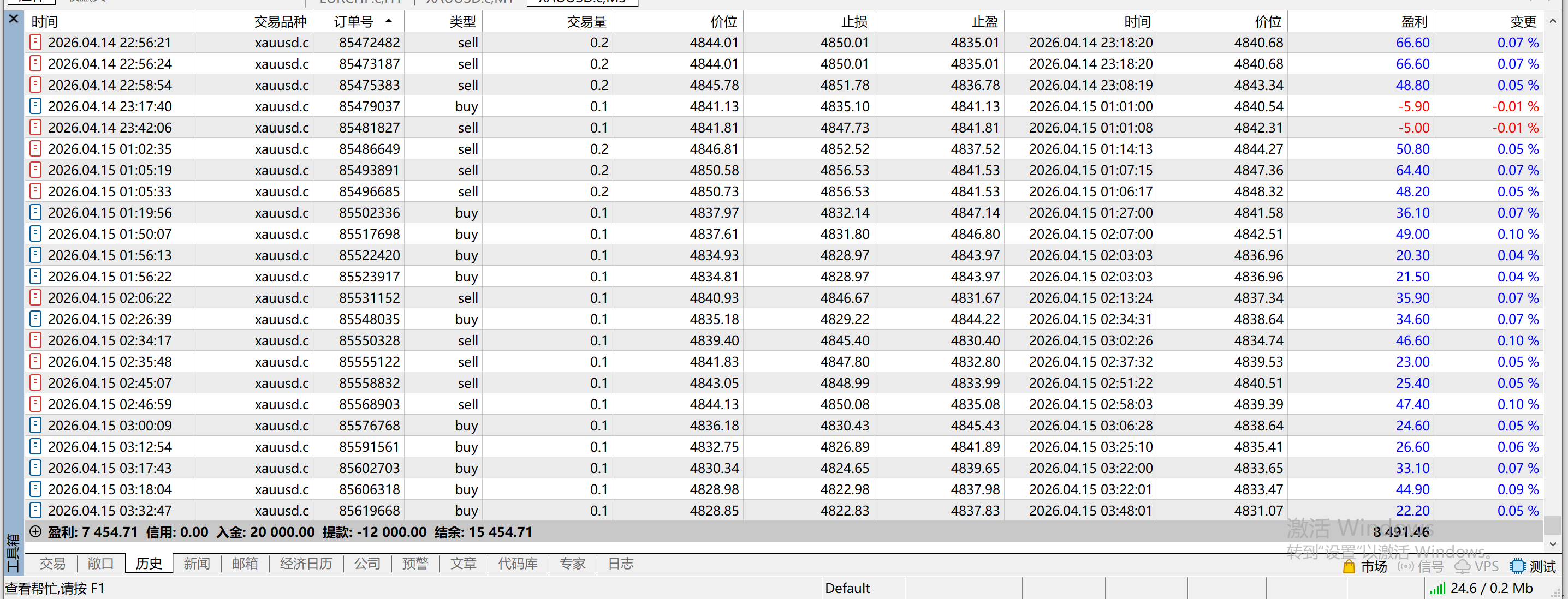Viewport: 1568px width, 599px height.
Task: Click sell order icon for order 85493891
Action: [35, 170]
